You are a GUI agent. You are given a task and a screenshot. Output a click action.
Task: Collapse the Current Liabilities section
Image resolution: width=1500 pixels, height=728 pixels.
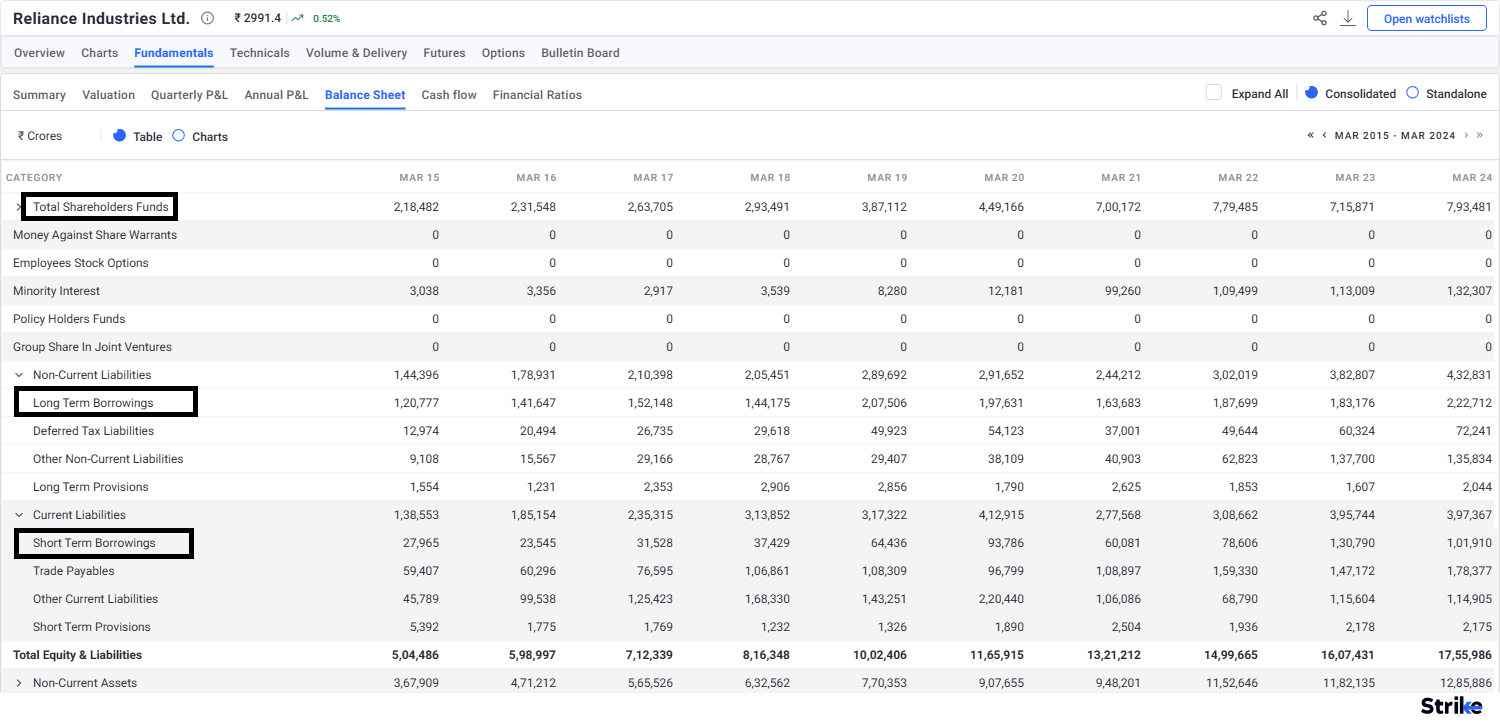18,515
